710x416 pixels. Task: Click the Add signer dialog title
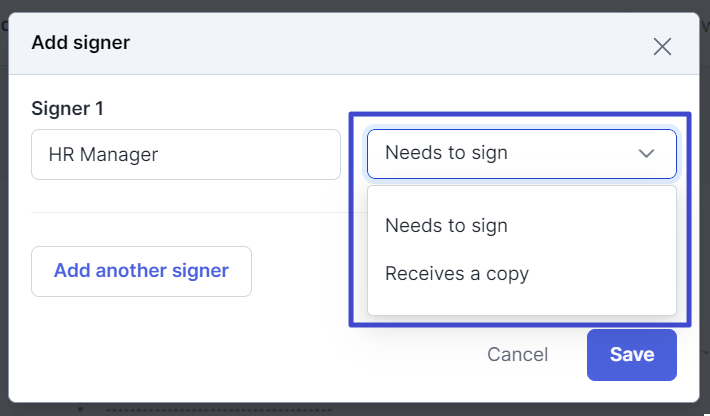81,43
